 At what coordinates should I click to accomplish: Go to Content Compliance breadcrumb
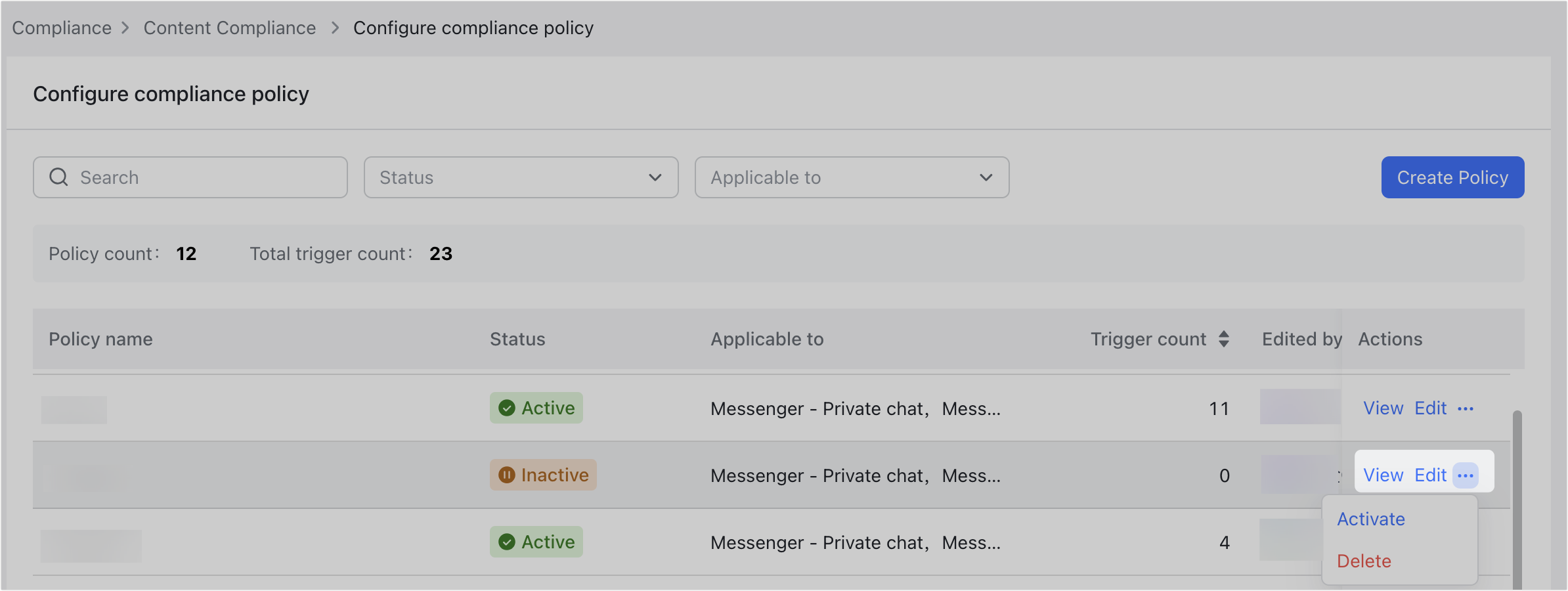[230, 28]
